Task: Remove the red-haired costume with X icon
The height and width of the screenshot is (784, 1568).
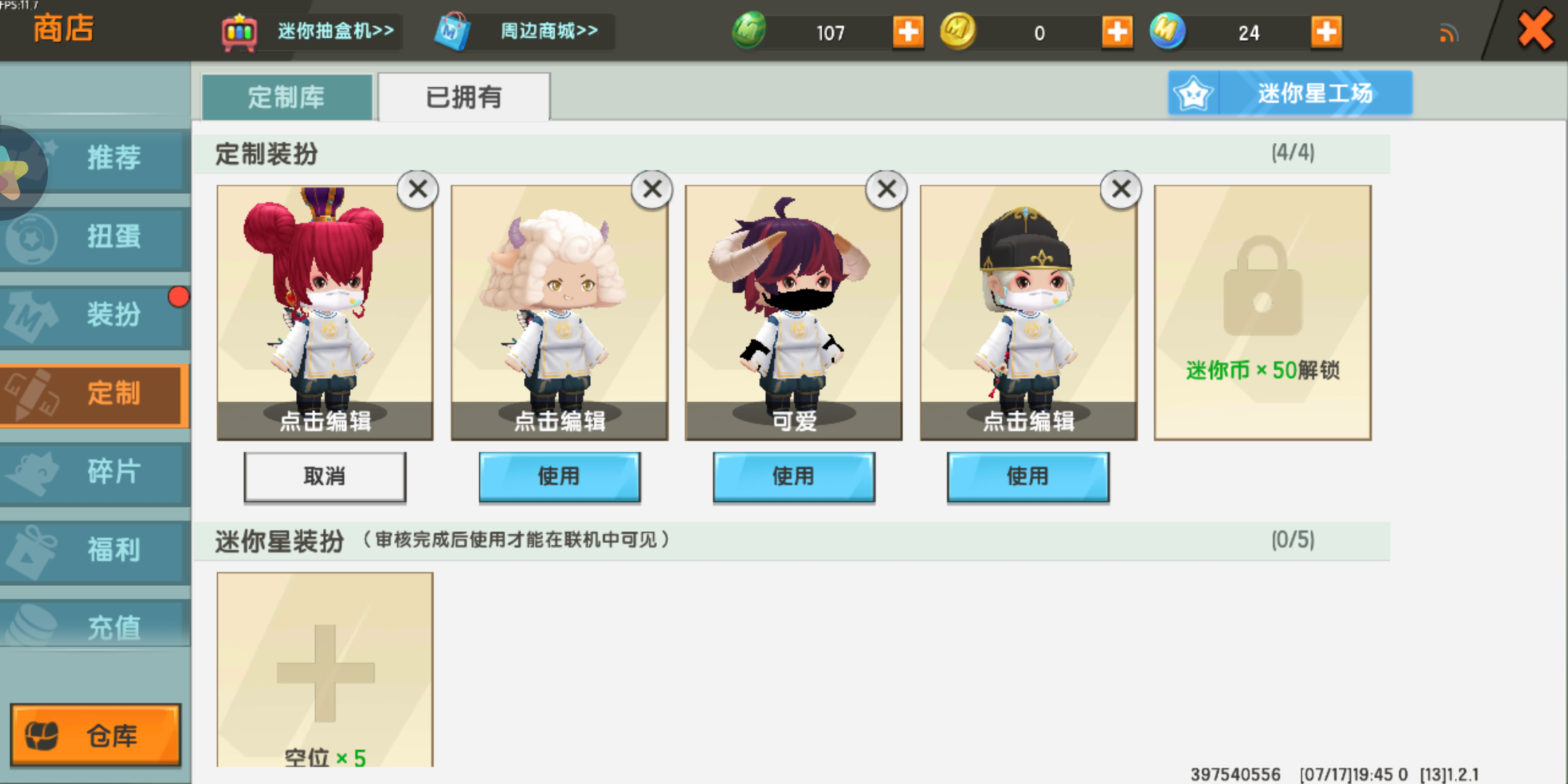Action: (417, 189)
